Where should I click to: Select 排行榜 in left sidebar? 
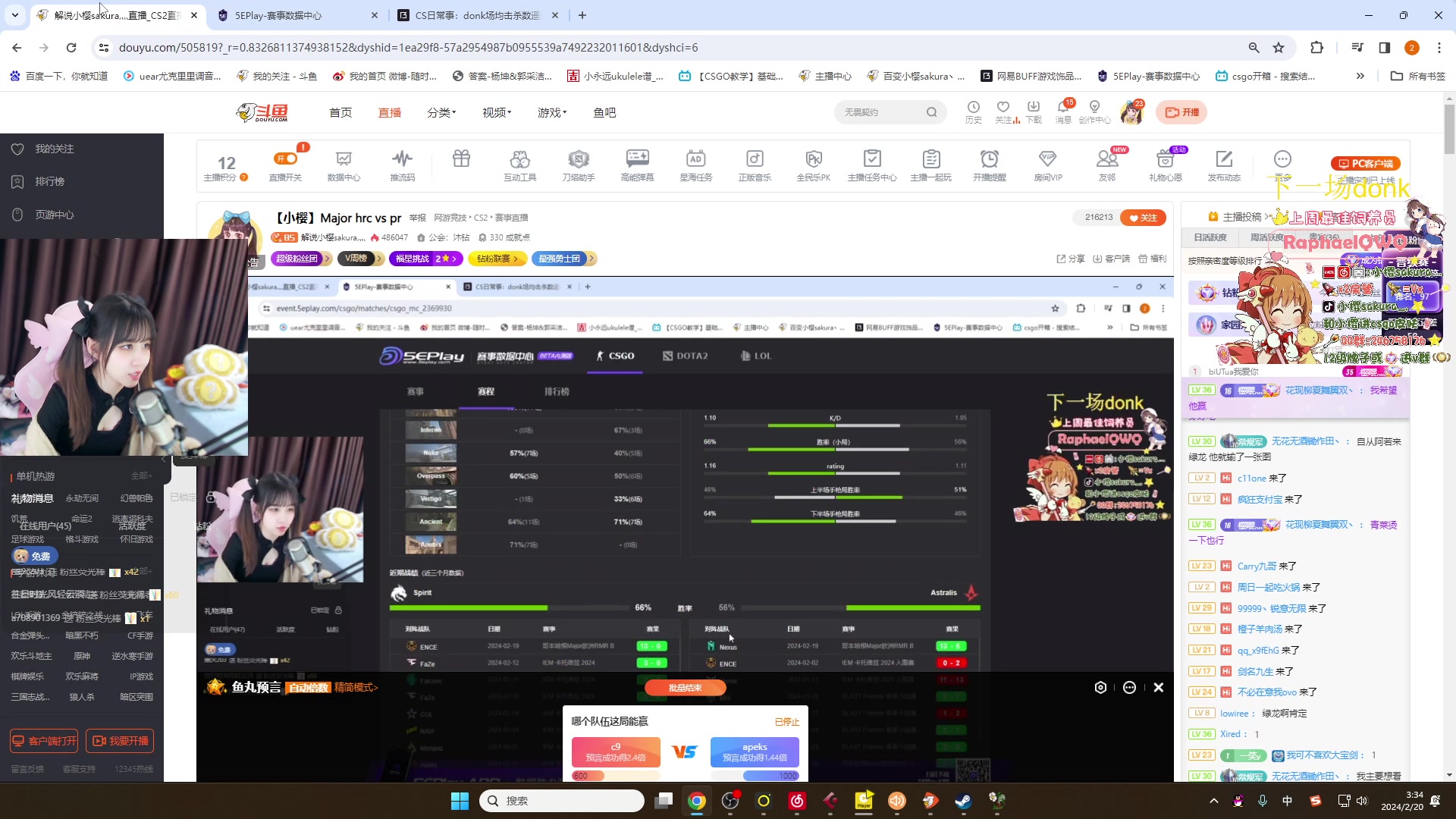49,182
